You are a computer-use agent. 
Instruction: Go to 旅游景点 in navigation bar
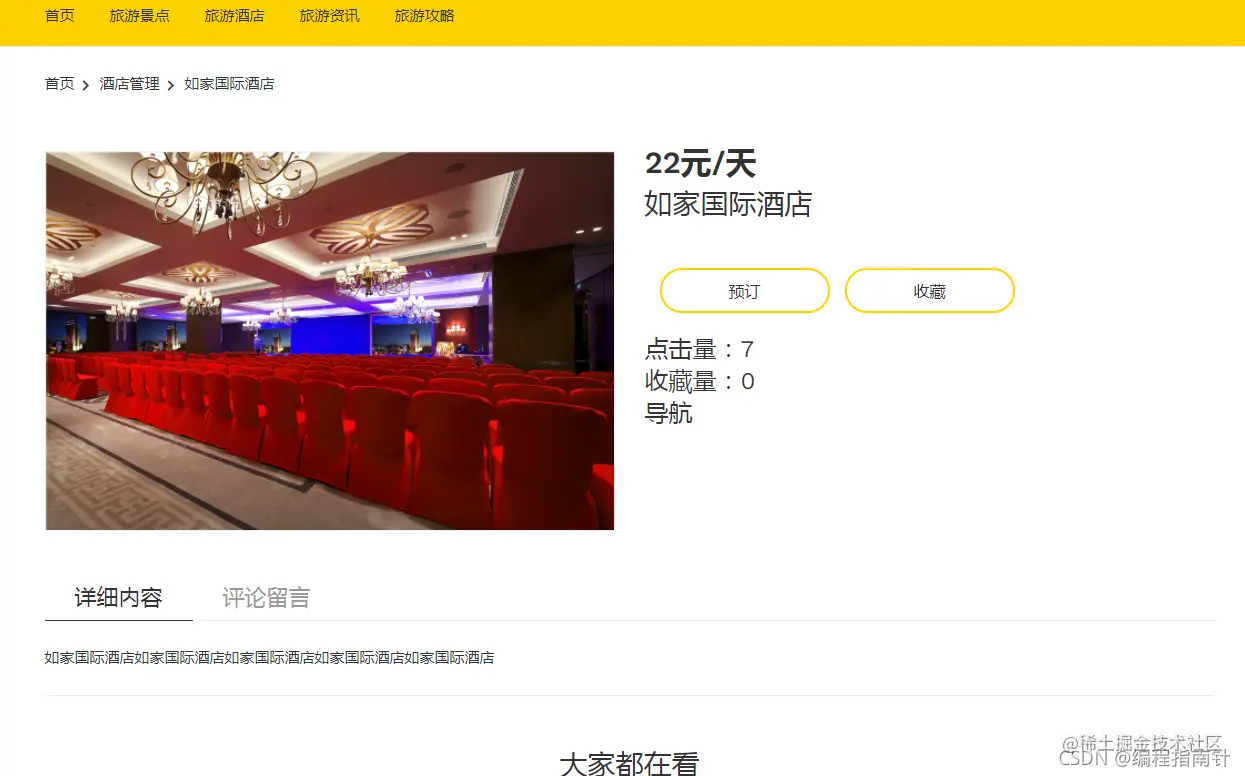(140, 16)
